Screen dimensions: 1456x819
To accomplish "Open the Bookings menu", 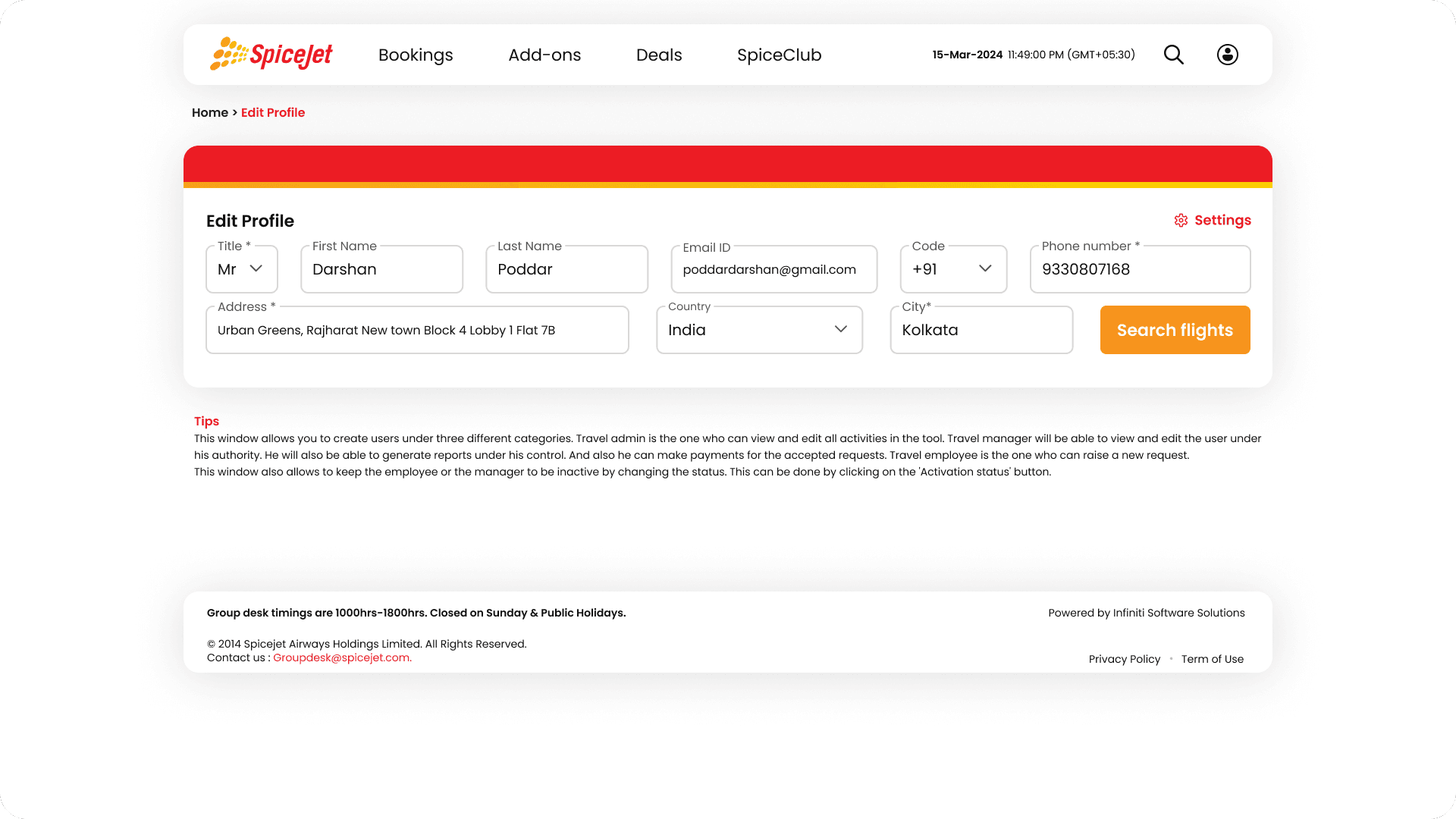I will point(416,55).
